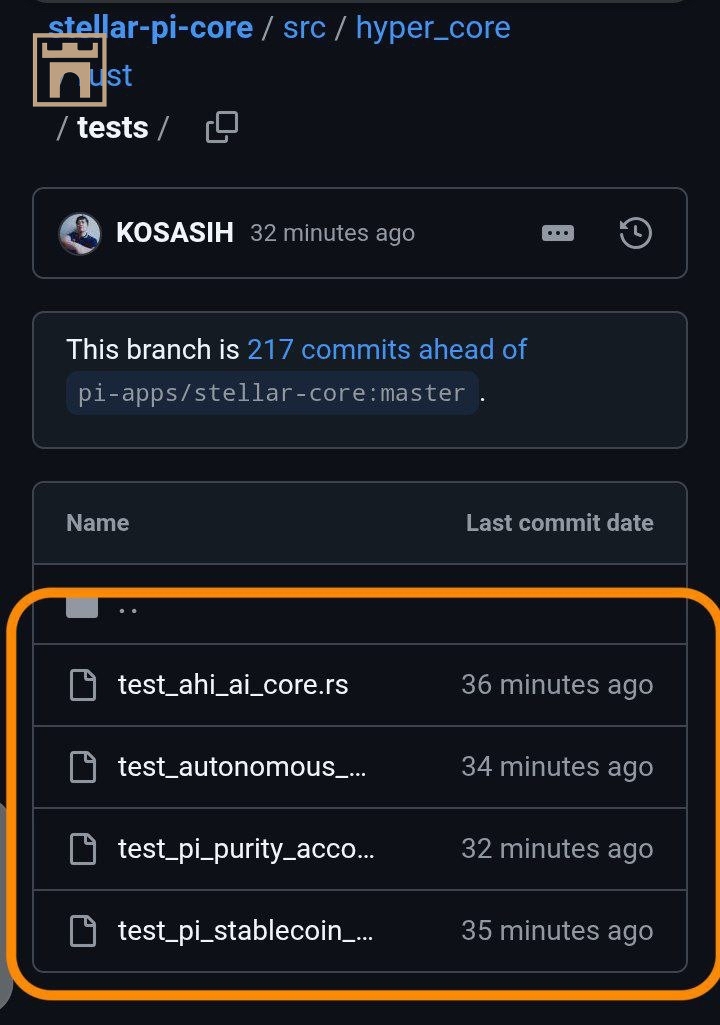Copy the file path with the copy icon
This screenshot has width=720, height=1025.
(x=221, y=128)
